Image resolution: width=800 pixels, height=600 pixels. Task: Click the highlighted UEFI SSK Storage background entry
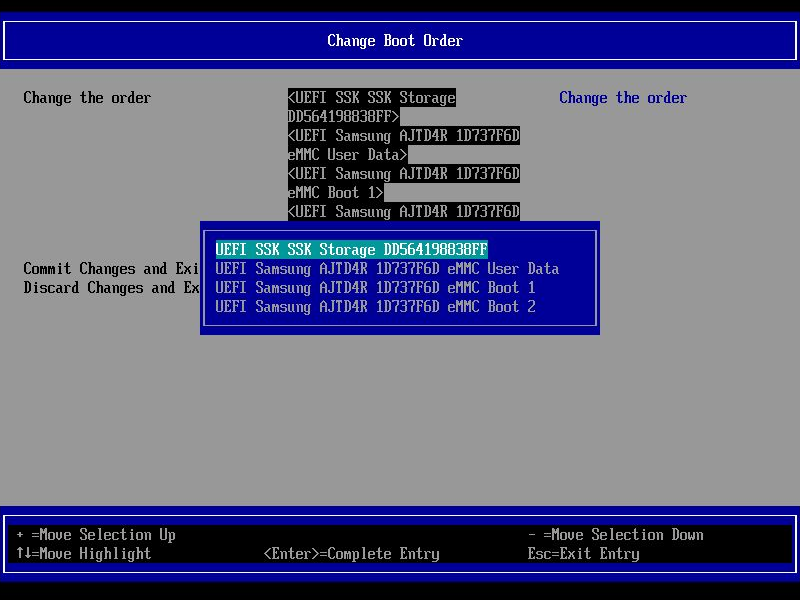pyautogui.click(x=371, y=98)
